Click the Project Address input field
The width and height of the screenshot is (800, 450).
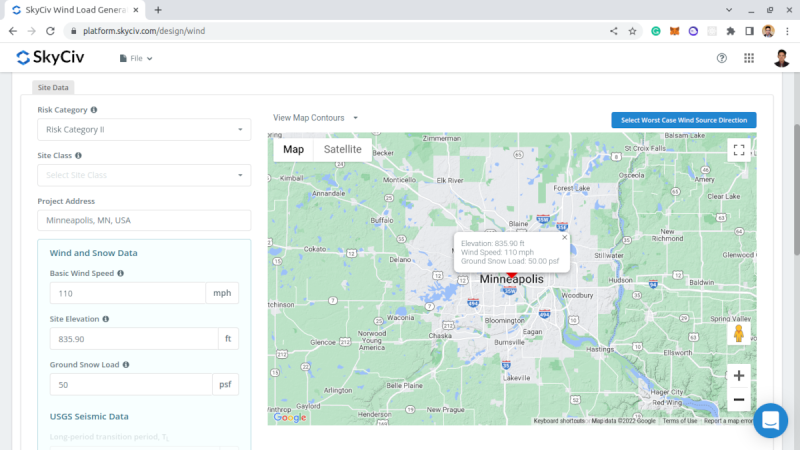click(144, 220)
